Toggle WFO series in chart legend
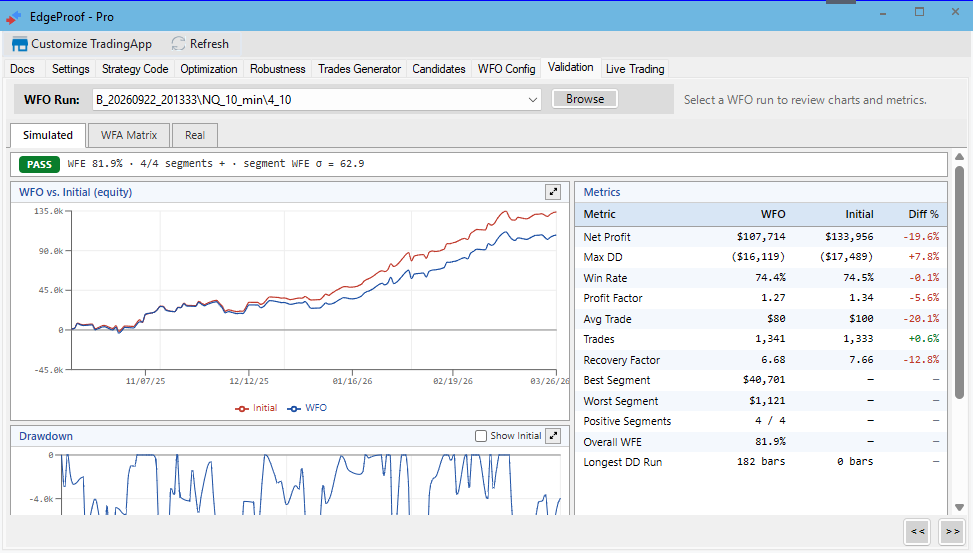The height and width of the screenshot is (553, 973). pyautogui.click(x=307, y=408)
